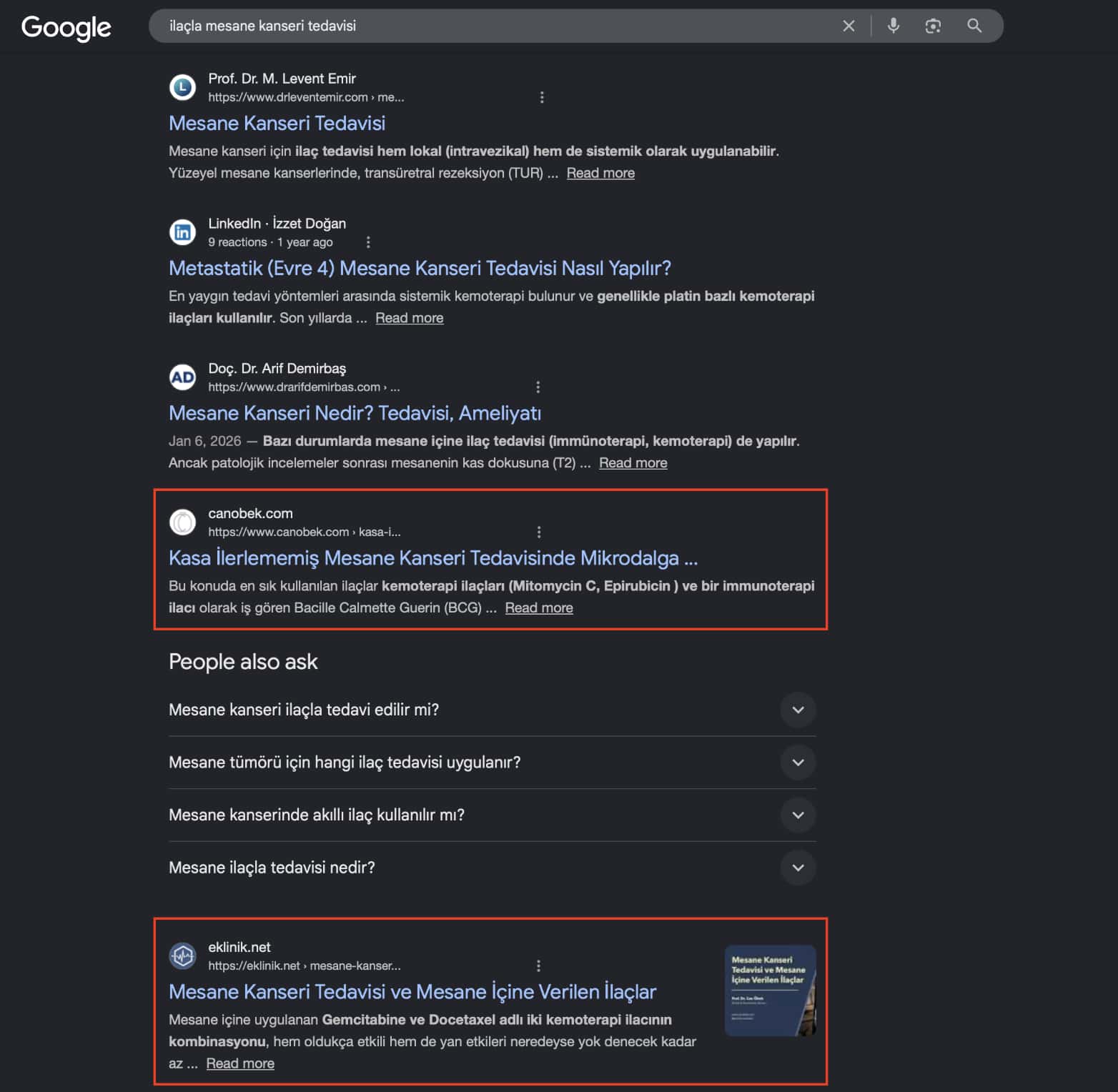Expand 'Mesane kanserinde akıllı ilaç kullanılır mı?'

click(492, 815)
